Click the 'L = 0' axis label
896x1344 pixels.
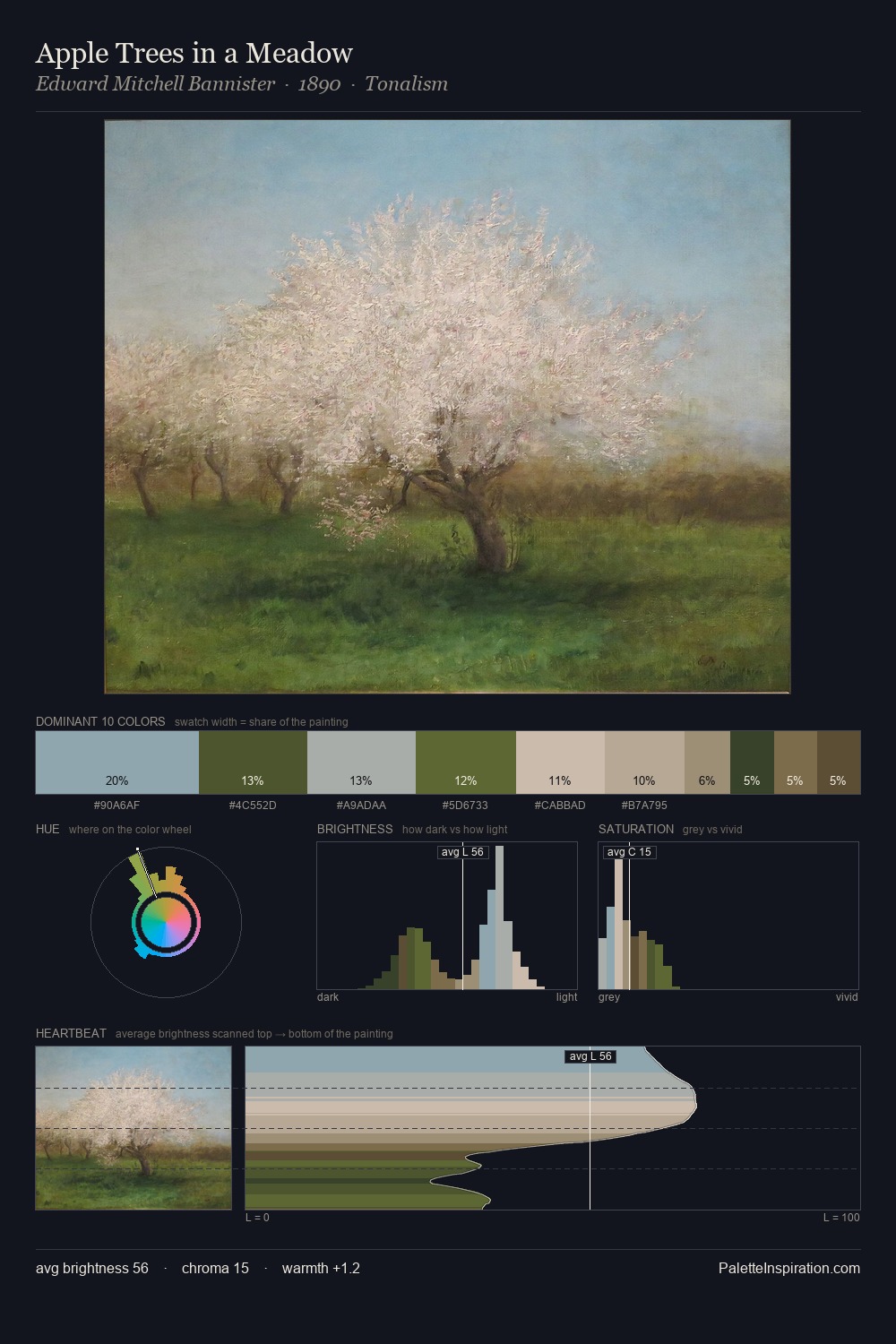(257, 1218)
